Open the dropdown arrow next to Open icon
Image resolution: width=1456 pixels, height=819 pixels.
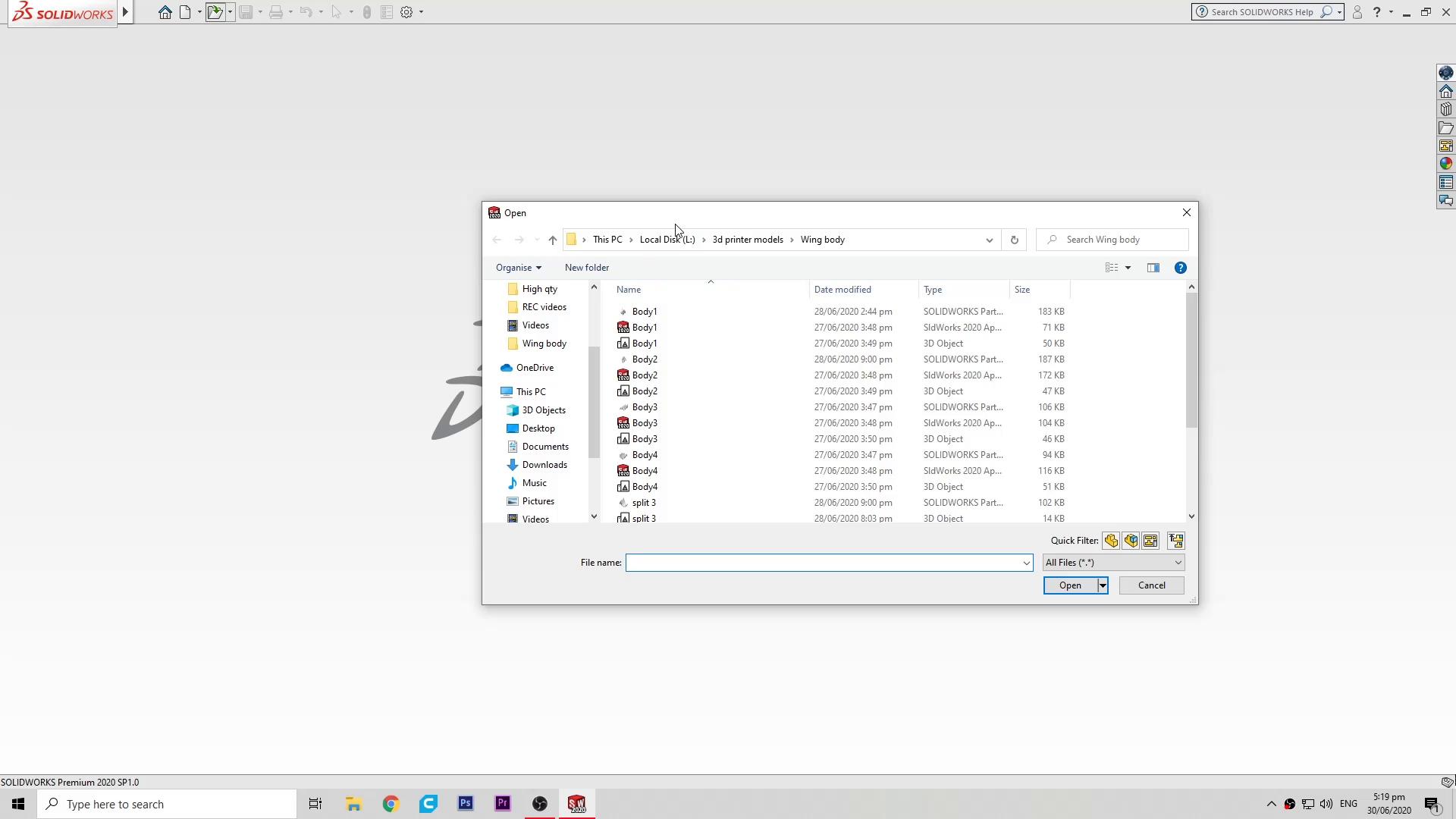(230, 12)
